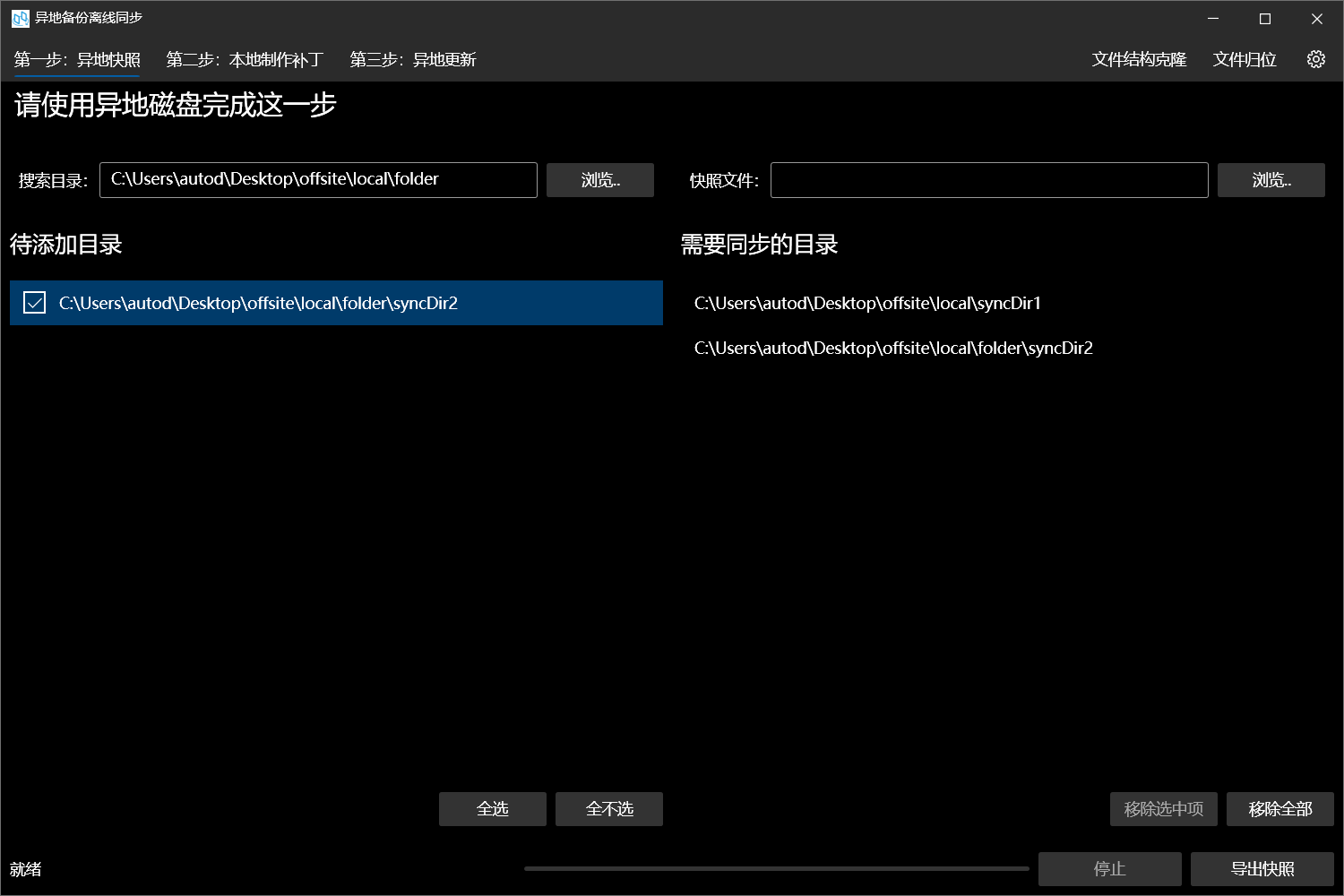Click the 全选 button
The width and height of the screenshot is (1344, 896).
493,809
